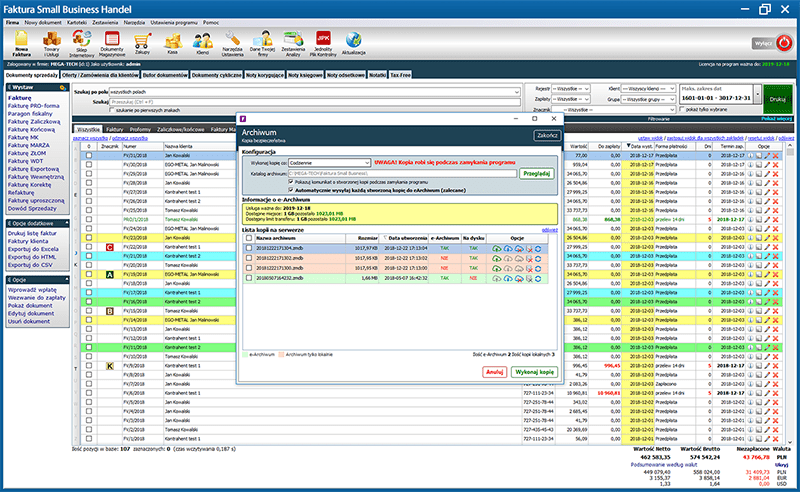Image resolution: width=800 pixels, height=492 pixels.
Task: Check the row checkbox for invoice FV/31/2018
Action: click(89, 155)
